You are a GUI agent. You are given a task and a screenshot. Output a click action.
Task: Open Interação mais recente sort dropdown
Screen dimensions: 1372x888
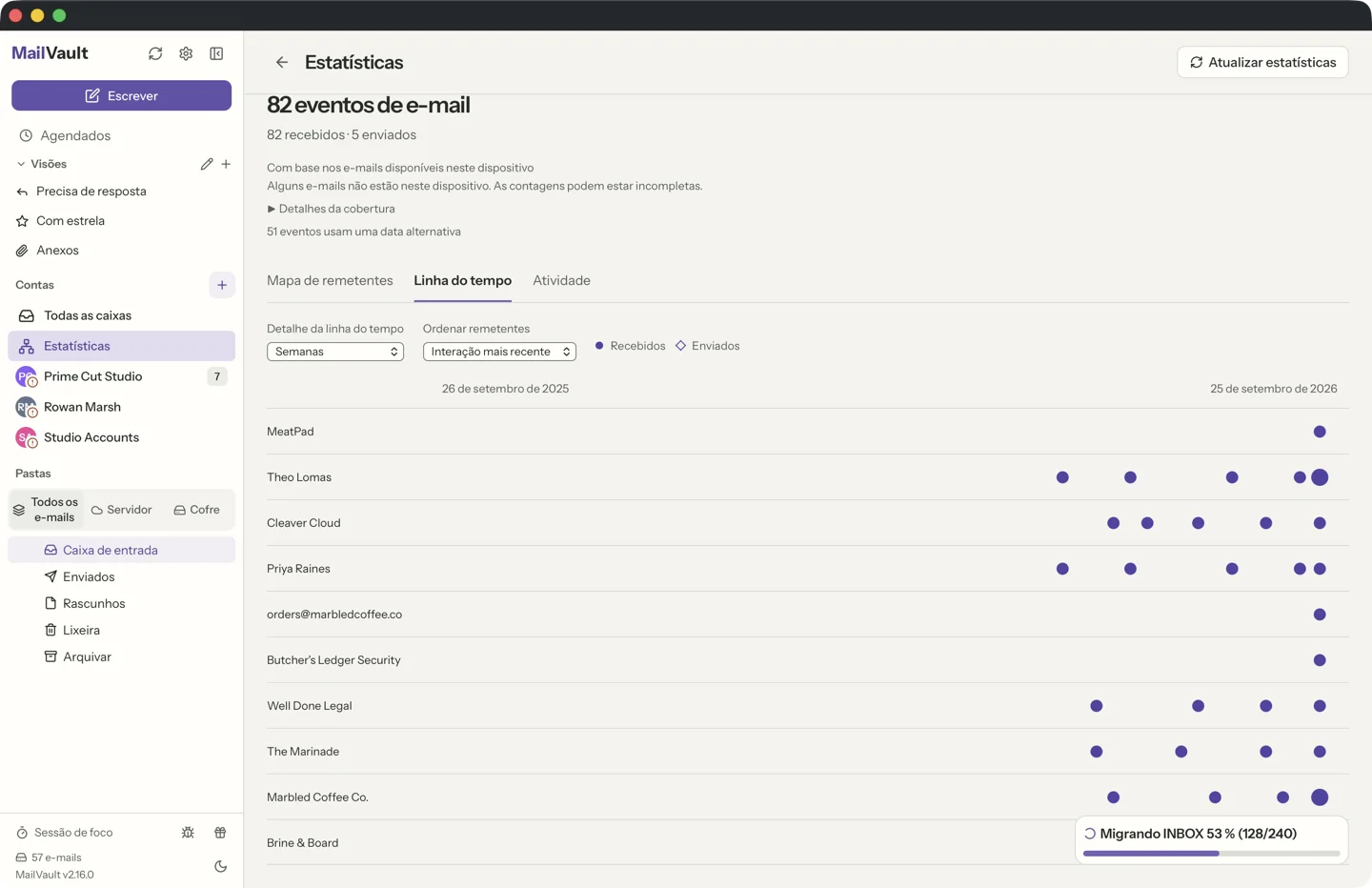click(499, 352)
